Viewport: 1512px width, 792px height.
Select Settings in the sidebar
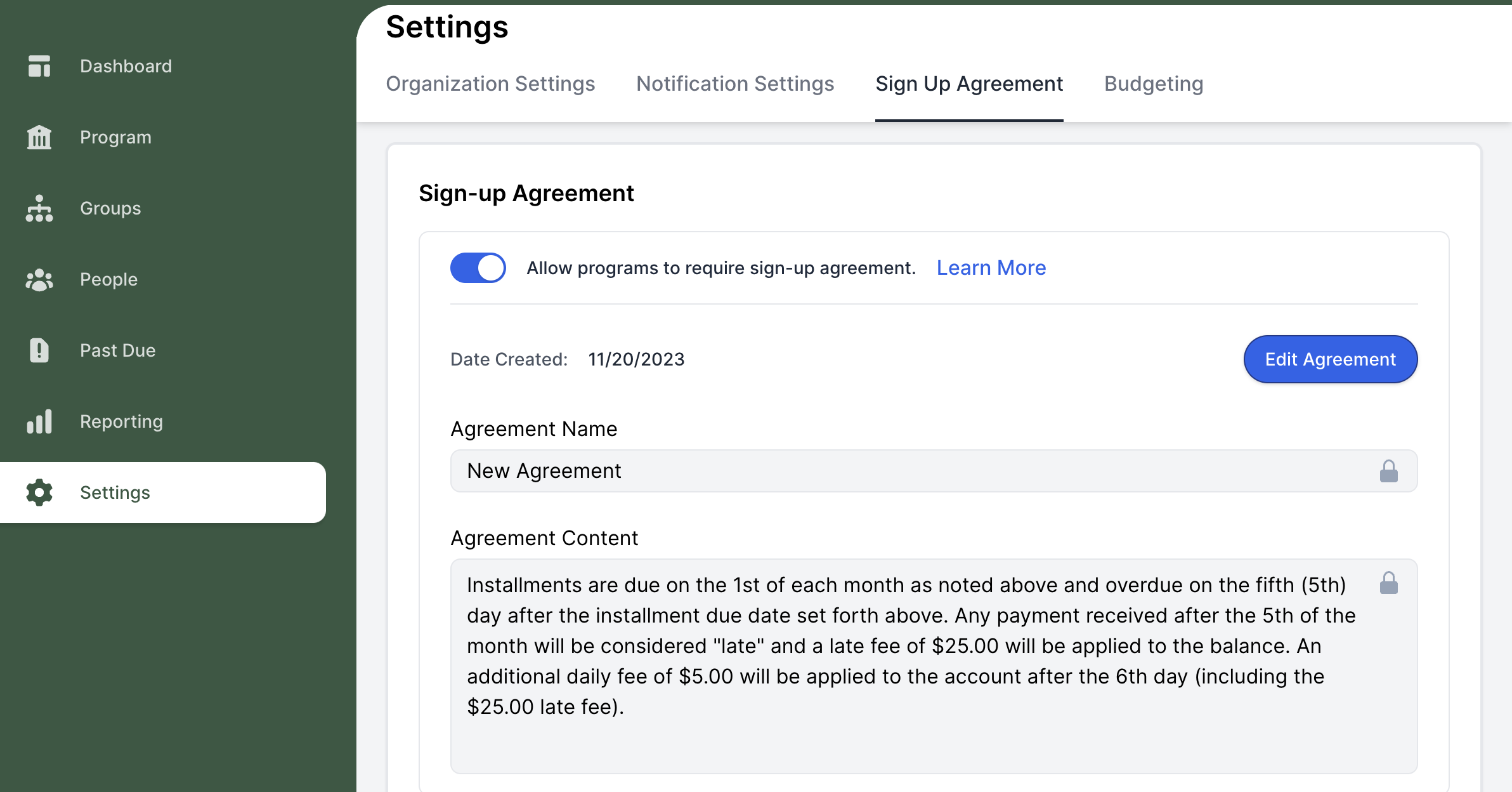pos(163,492)
